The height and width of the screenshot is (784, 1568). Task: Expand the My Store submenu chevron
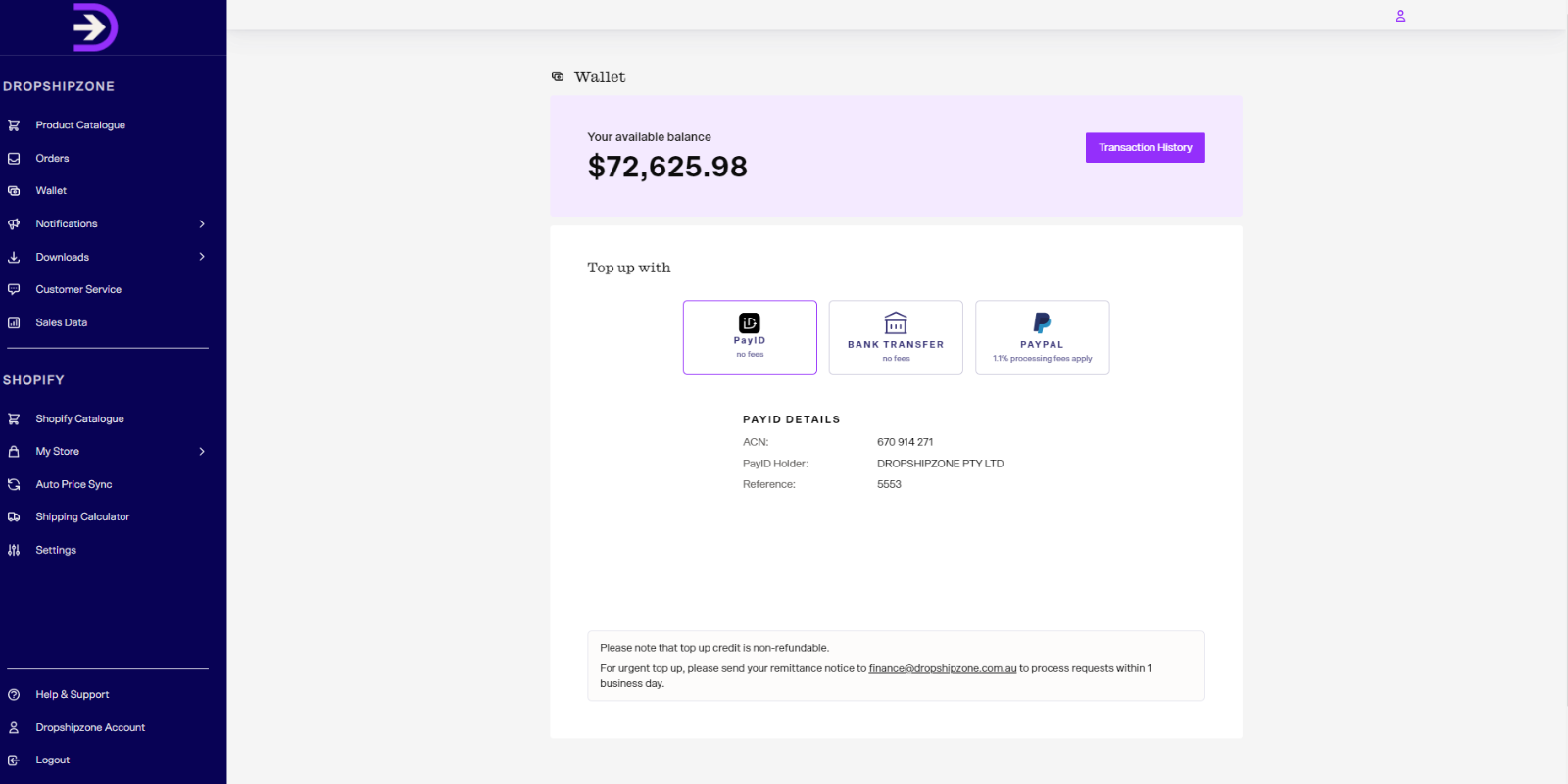click(x=202, y=452)
